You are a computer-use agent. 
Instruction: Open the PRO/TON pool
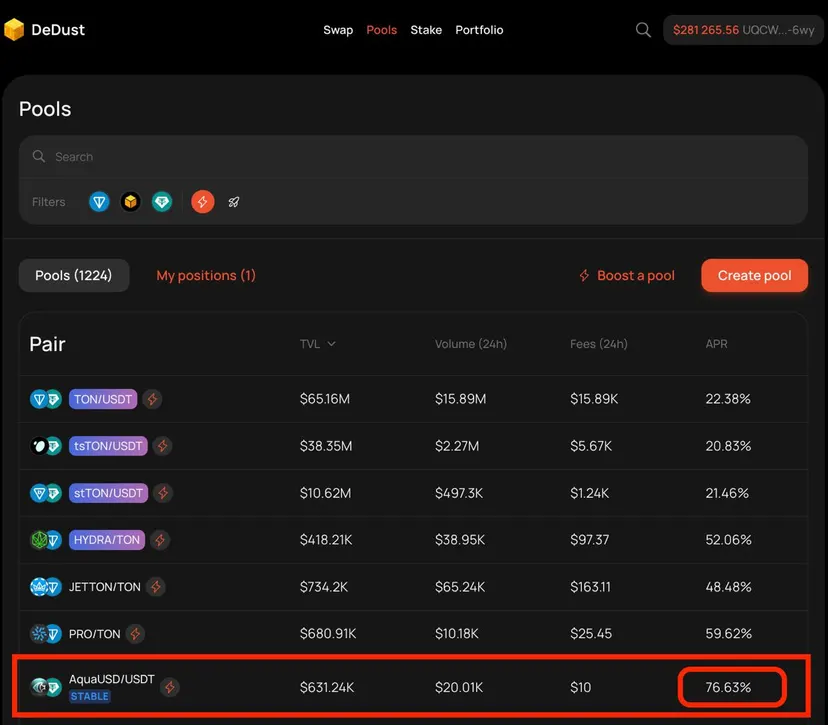click(95, 634)
